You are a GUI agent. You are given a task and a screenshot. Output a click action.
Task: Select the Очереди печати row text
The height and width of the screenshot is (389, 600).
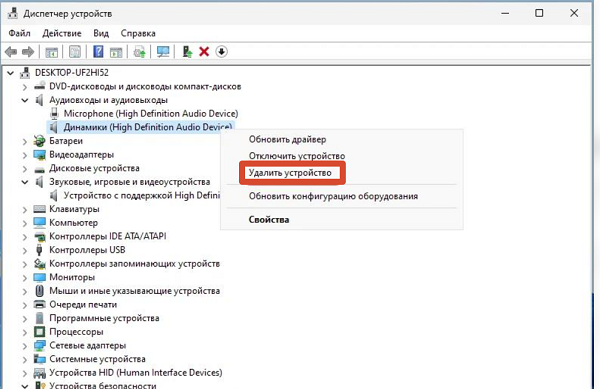(x=83, y=304)
